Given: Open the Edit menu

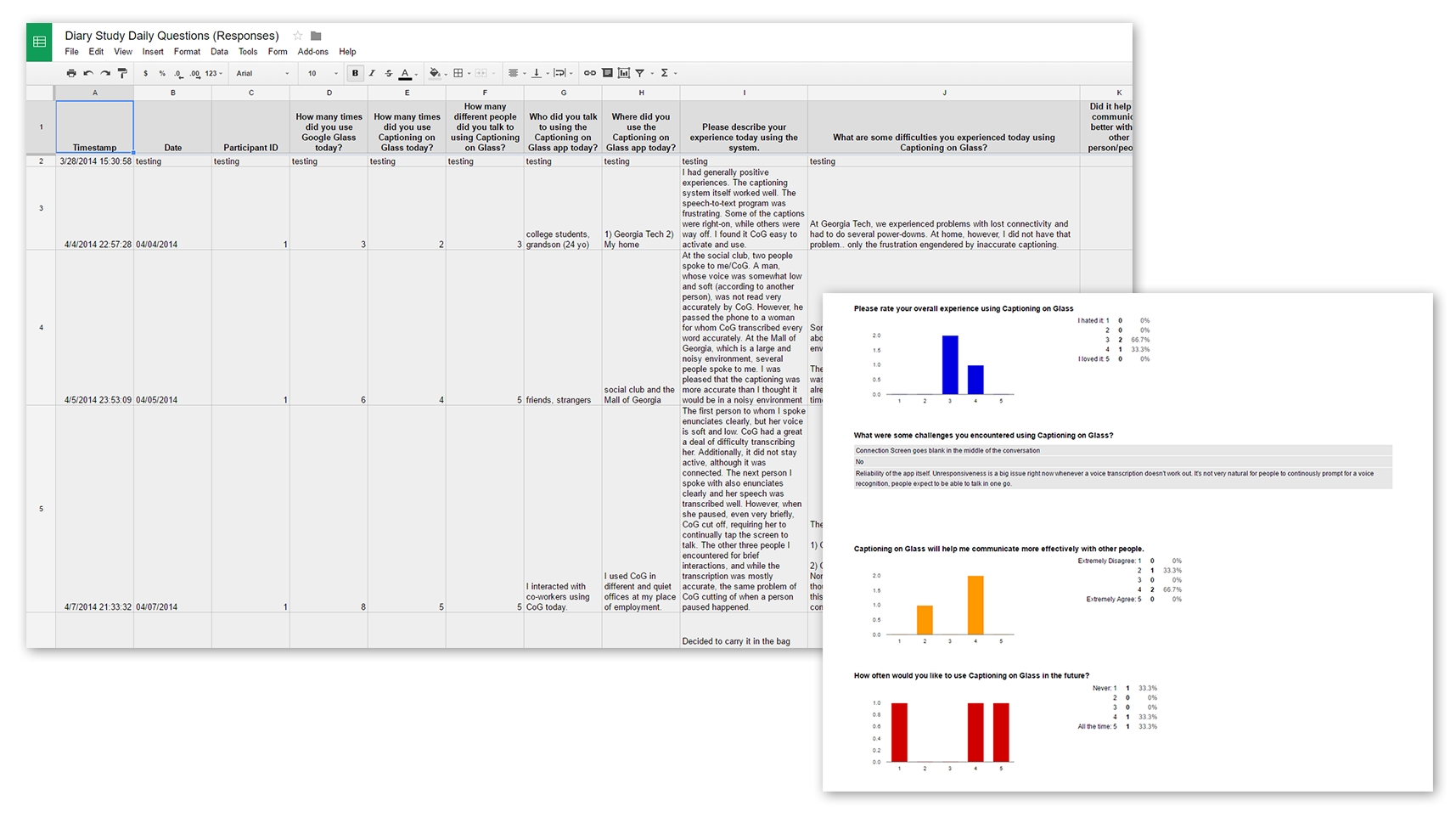Looking at the screenshot, I should click(96, 52).
